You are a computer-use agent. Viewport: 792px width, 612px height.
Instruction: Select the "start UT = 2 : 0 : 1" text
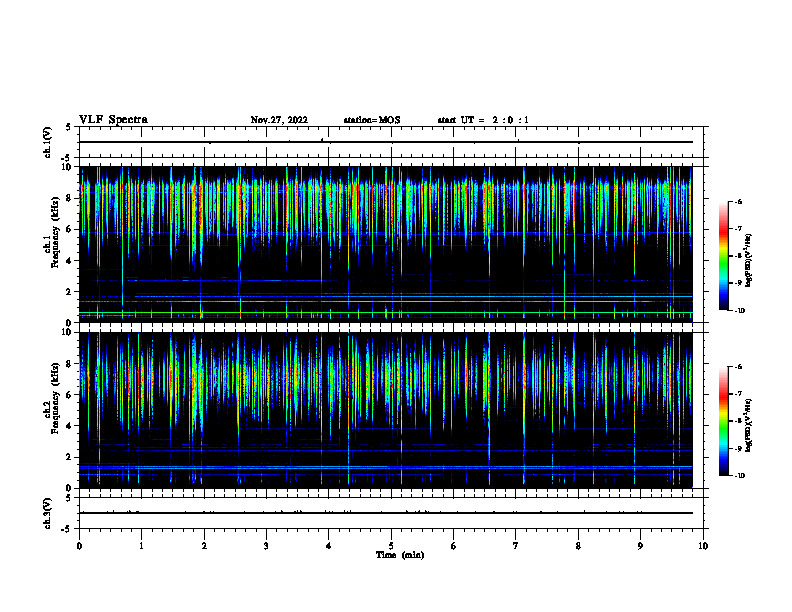483,120
